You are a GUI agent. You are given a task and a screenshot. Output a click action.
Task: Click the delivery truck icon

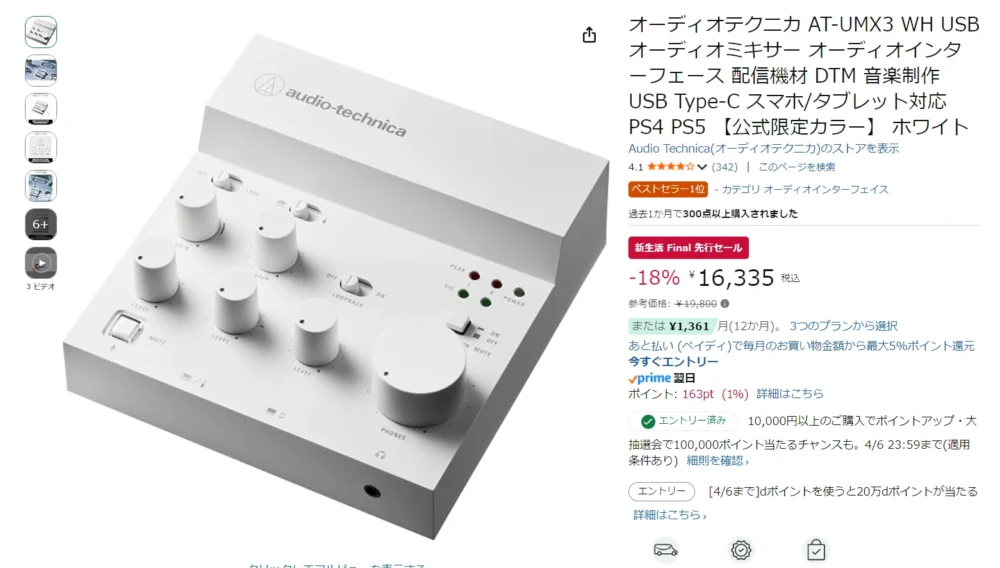(x=665, y=550)
